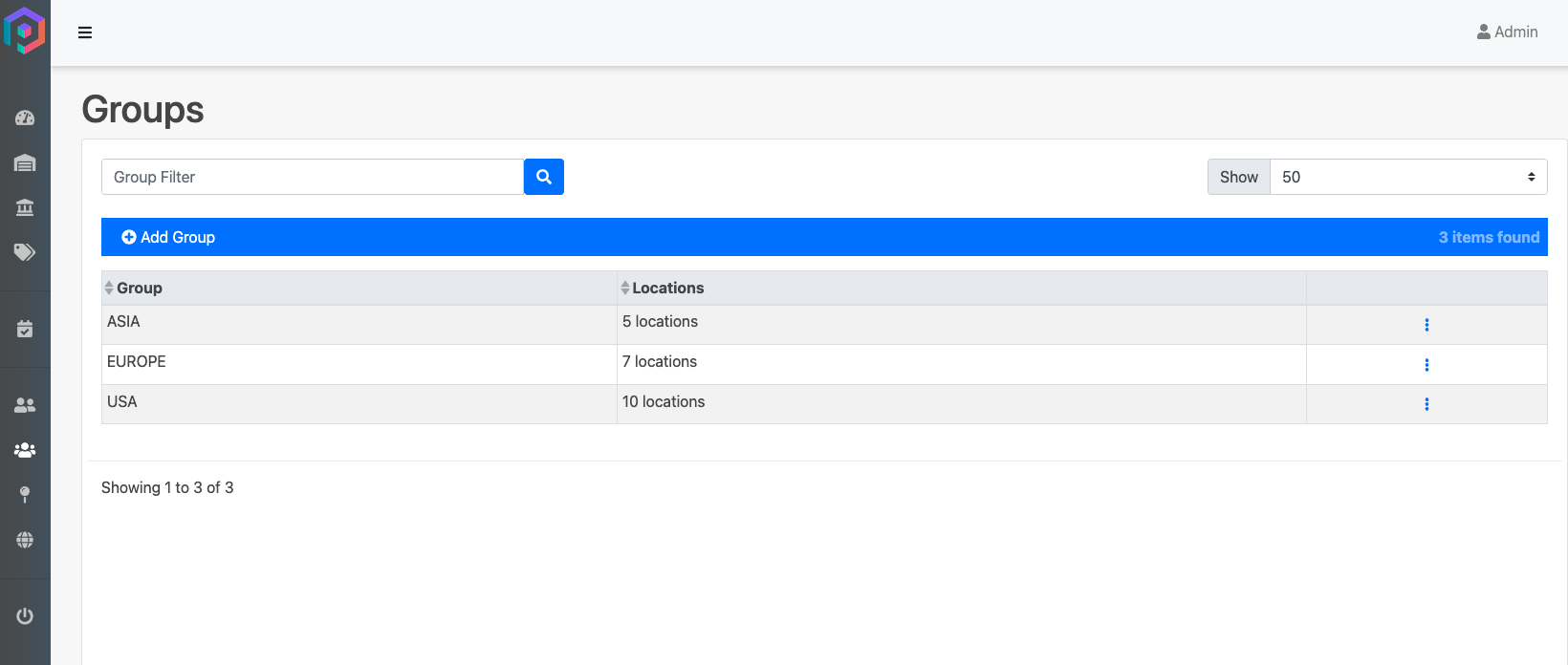Open actions menu for EUROPE row
1568x665 pixels.
click(x=1426, y=365)
